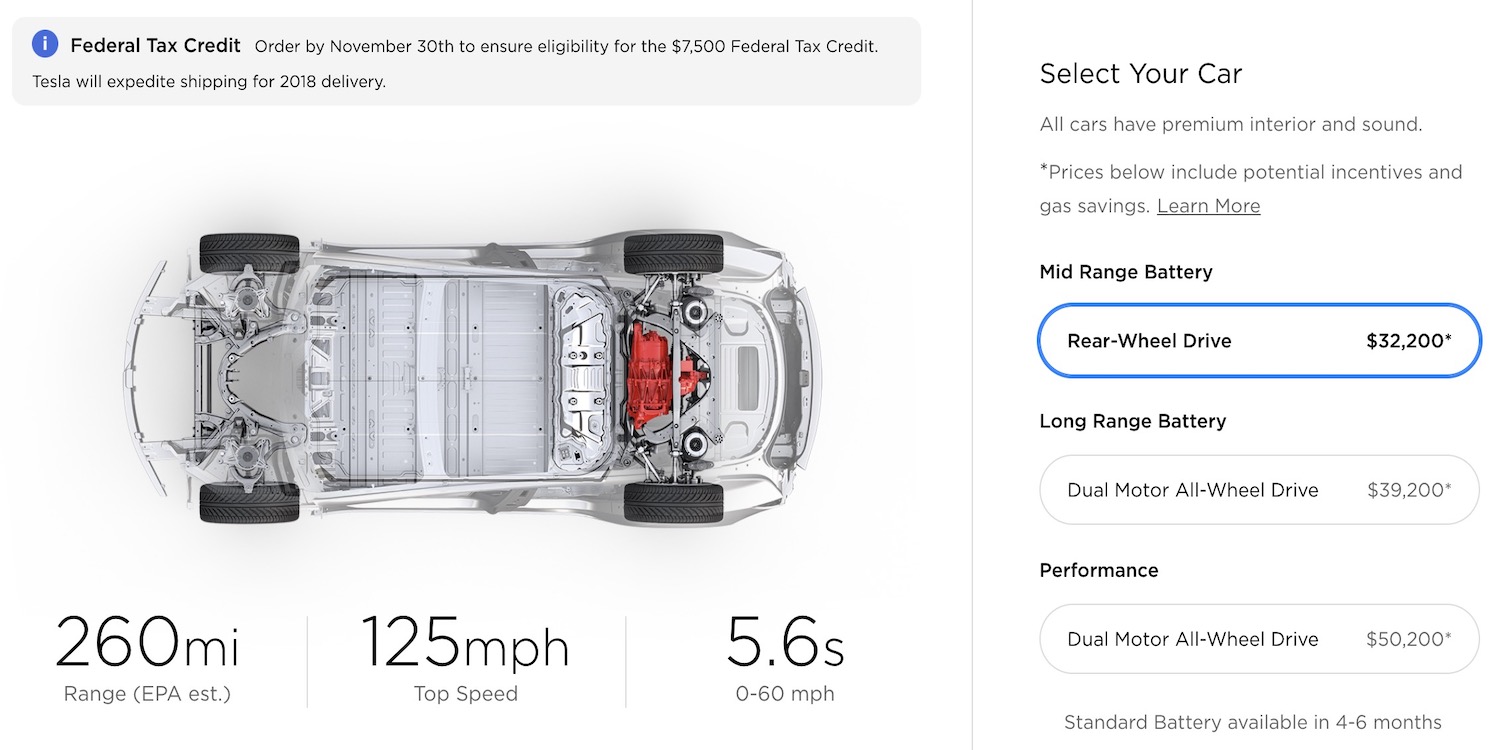
Task: Click the $50,200 price
Action: pos(1408,639)
